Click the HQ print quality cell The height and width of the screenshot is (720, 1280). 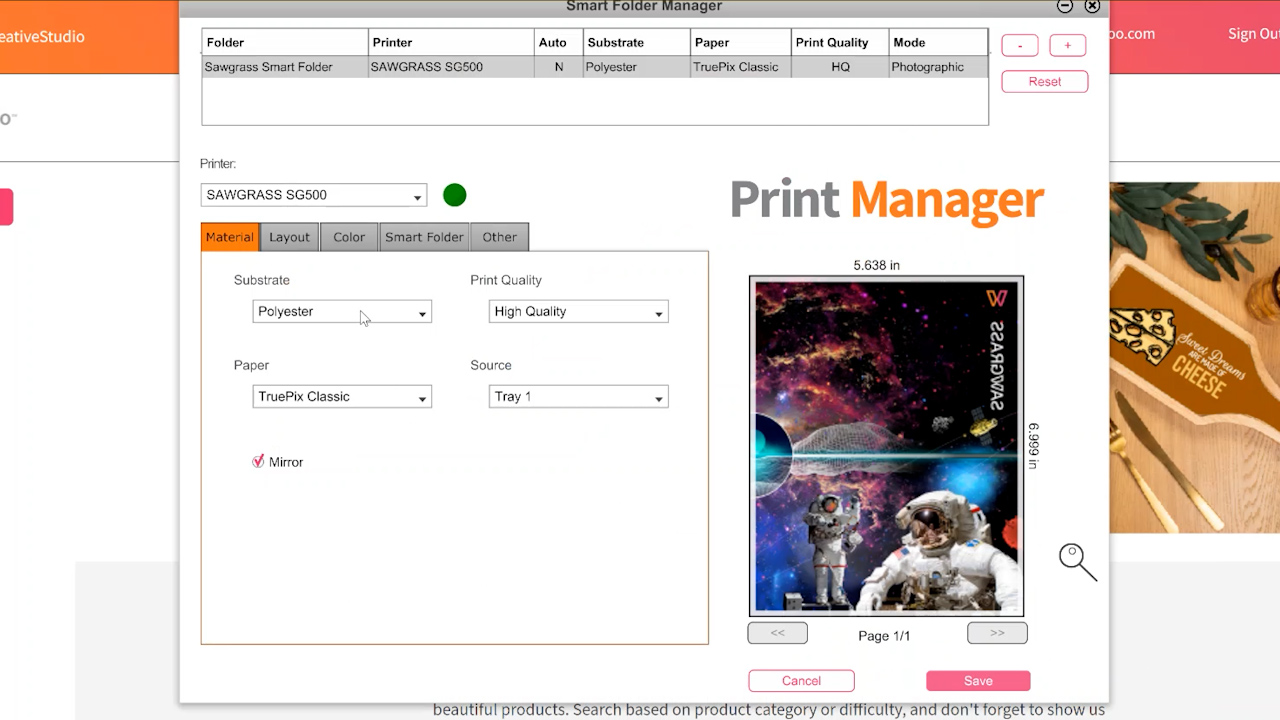coord(840,67)
